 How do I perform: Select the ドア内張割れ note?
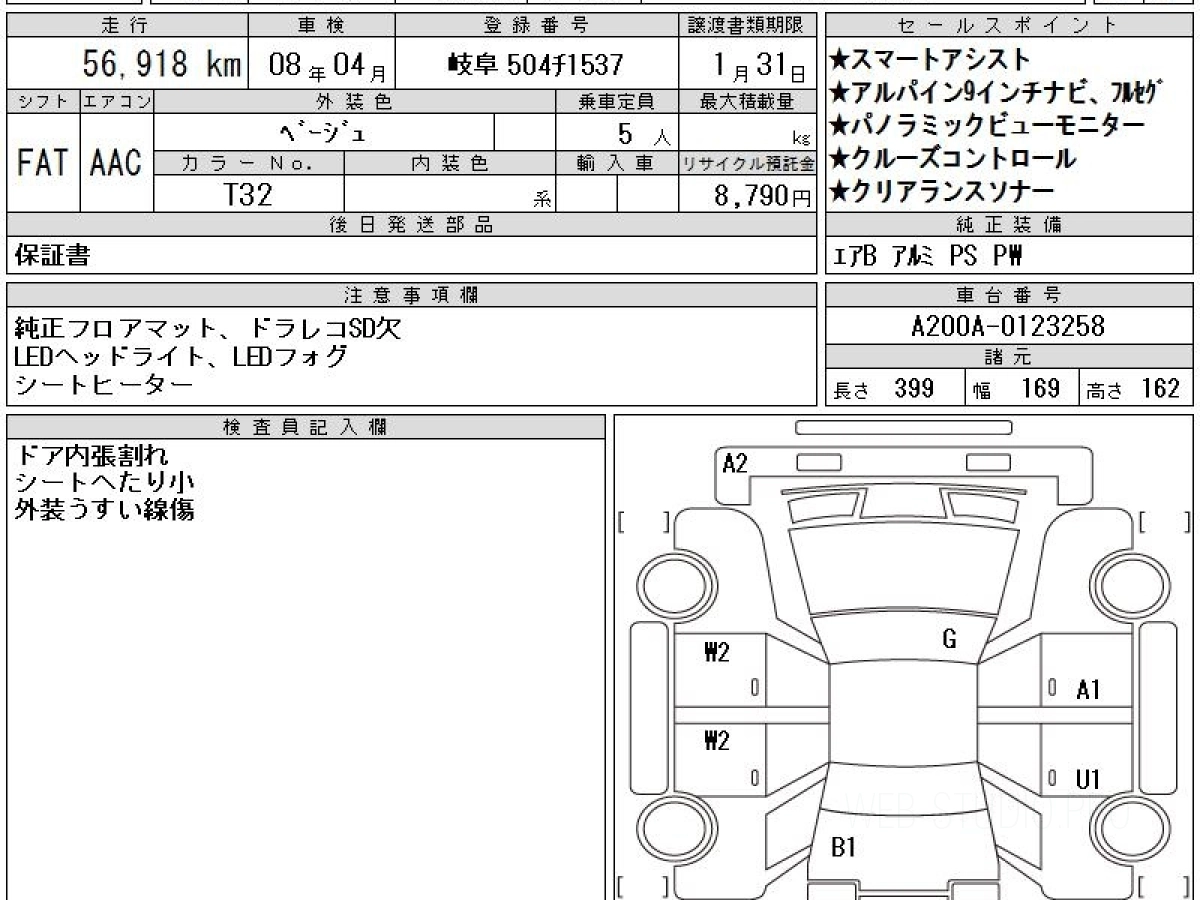tap(92, 455)
